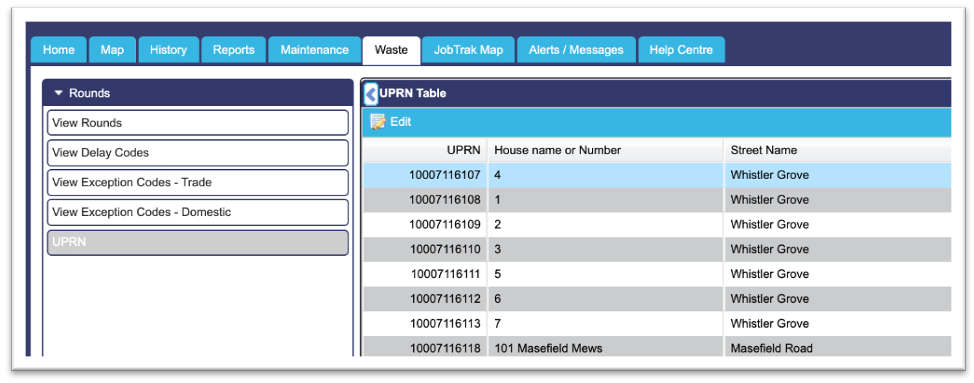This screenshot has width=974, height=383.
Task: Go to the Reports tab
Action: point(234,50)
